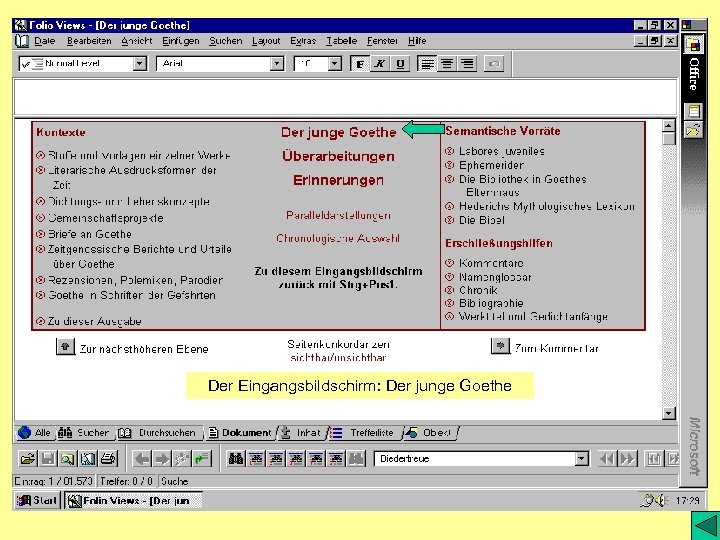Open the Ansicht menu

click(x=137, y=41)
